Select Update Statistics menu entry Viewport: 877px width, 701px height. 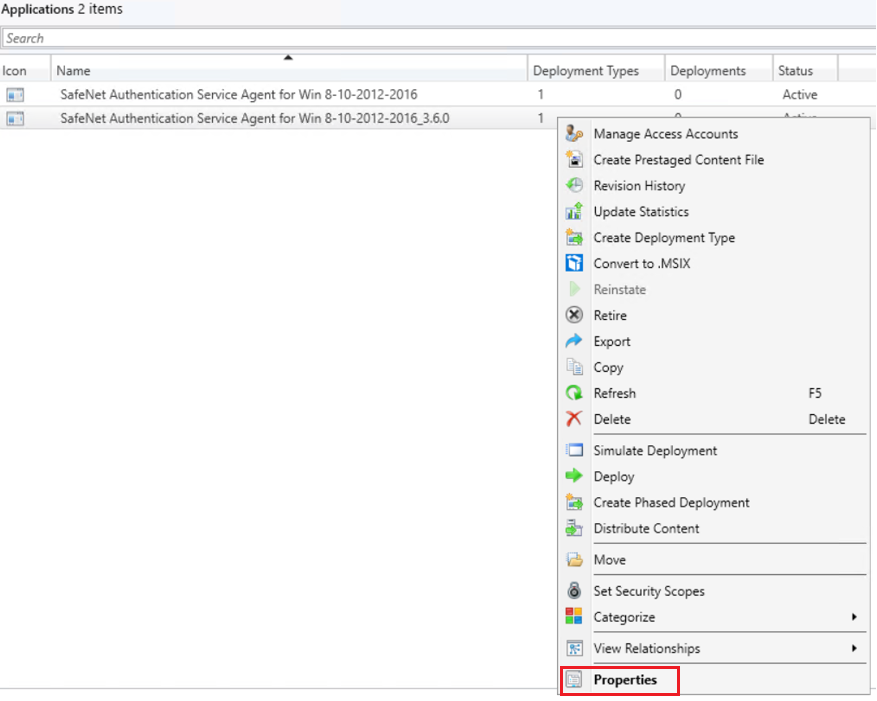click(x=714, y=211)
